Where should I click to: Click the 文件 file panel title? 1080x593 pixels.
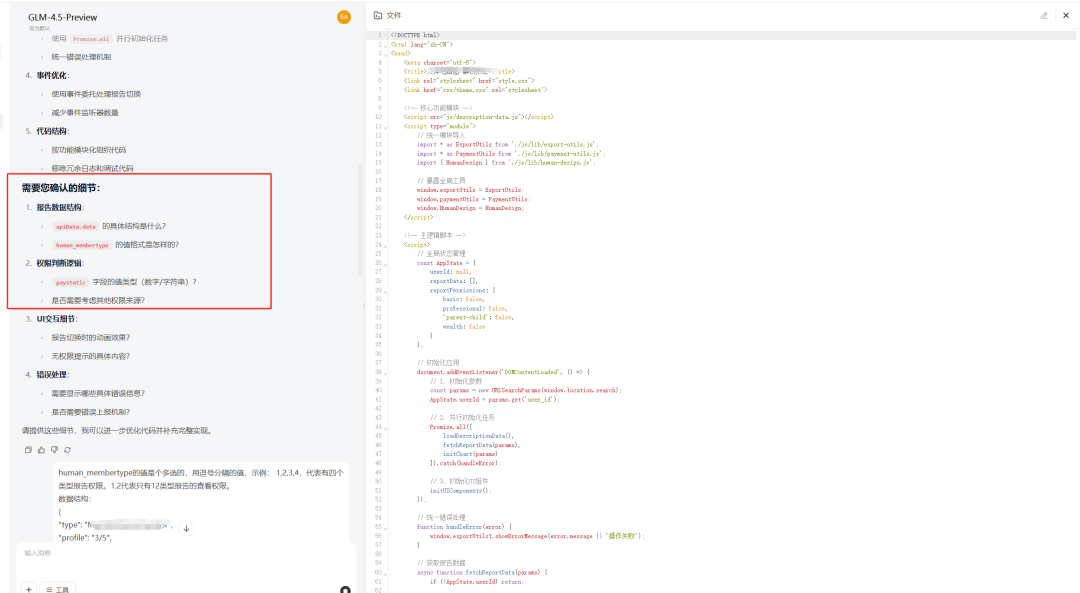click(x=393, y=15)
